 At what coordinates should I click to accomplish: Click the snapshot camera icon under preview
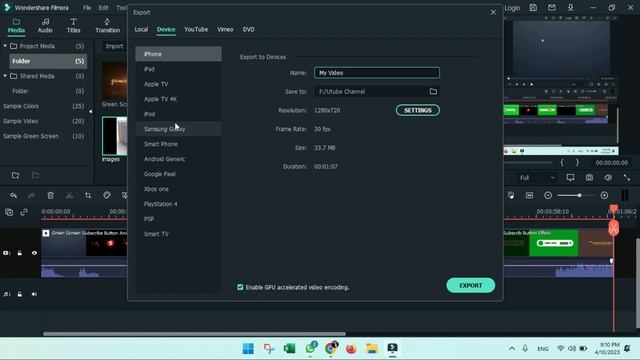click(x=589, y=178)
